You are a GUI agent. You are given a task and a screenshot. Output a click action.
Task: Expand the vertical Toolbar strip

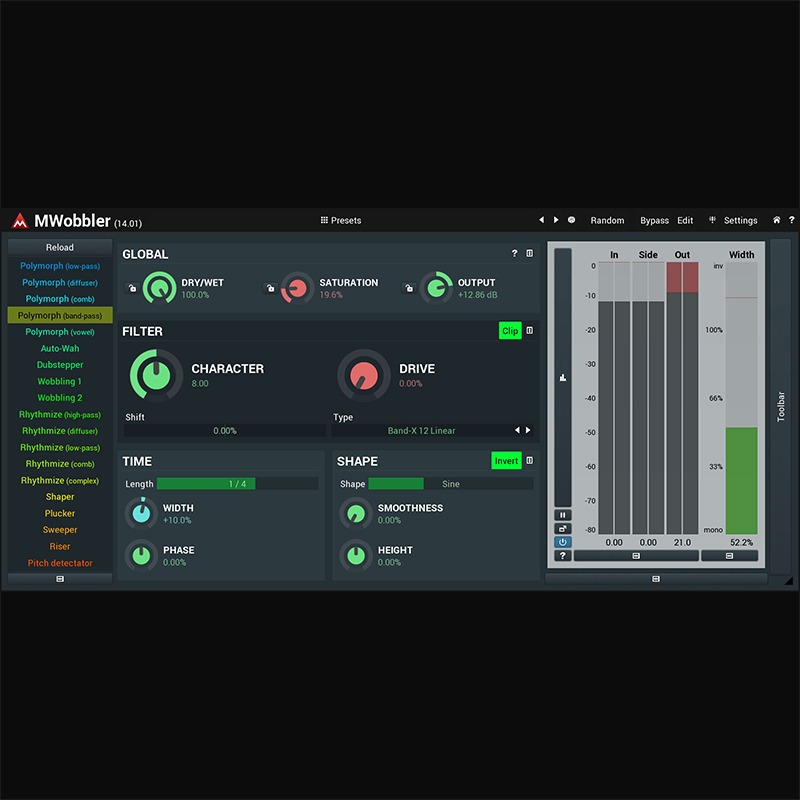pos(780,407)
